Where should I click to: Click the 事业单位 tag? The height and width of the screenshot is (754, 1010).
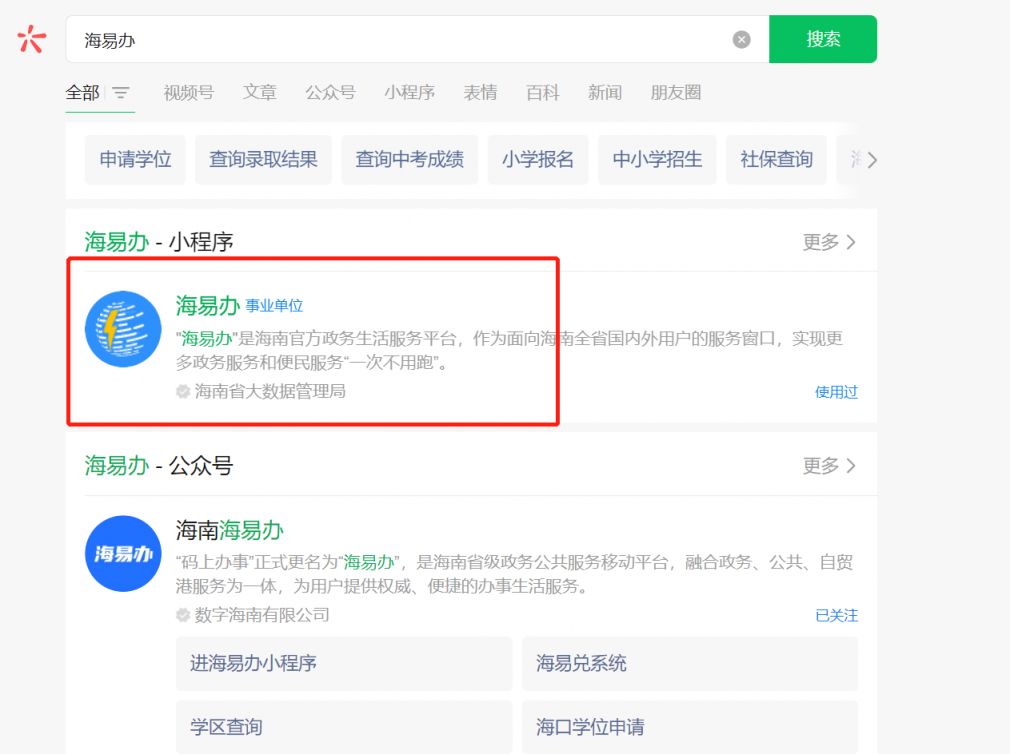coord(274,306)
